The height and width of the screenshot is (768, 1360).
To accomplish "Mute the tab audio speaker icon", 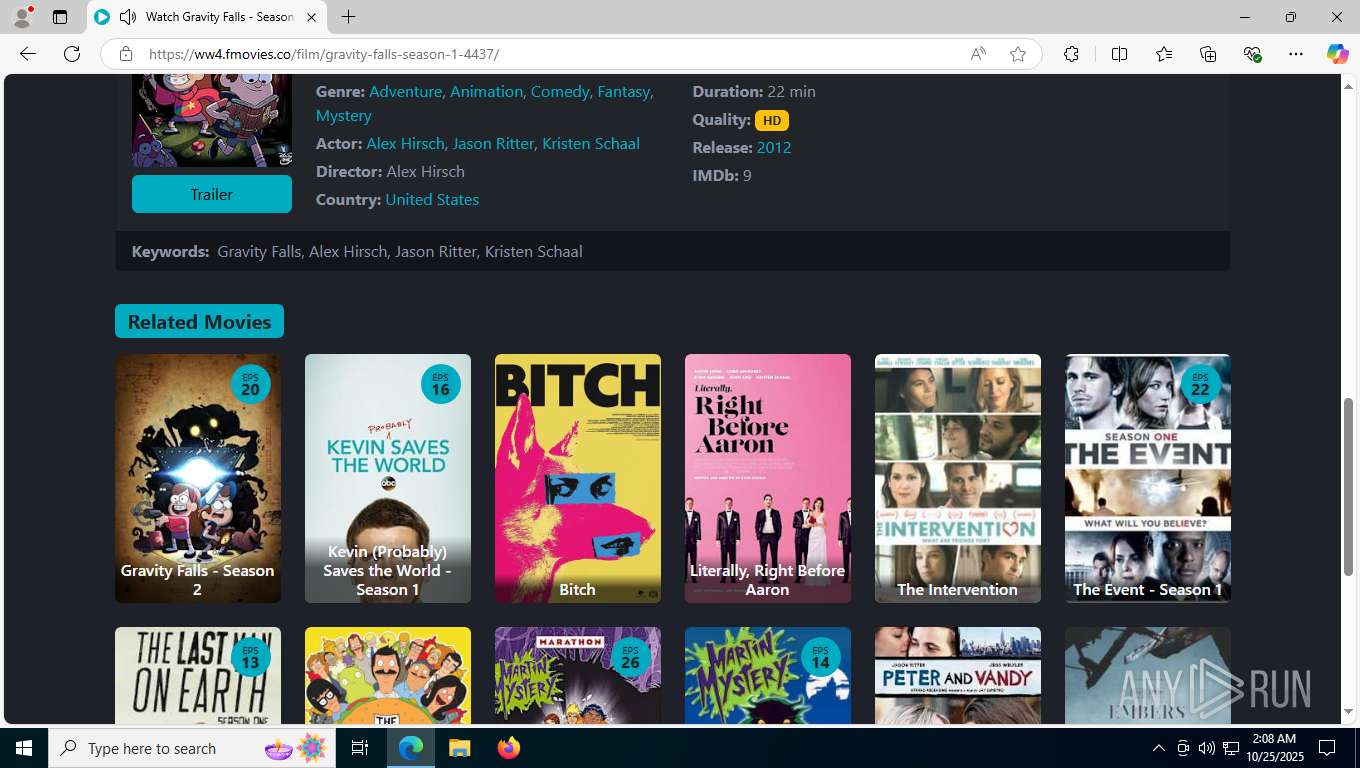I will (127, 17).
